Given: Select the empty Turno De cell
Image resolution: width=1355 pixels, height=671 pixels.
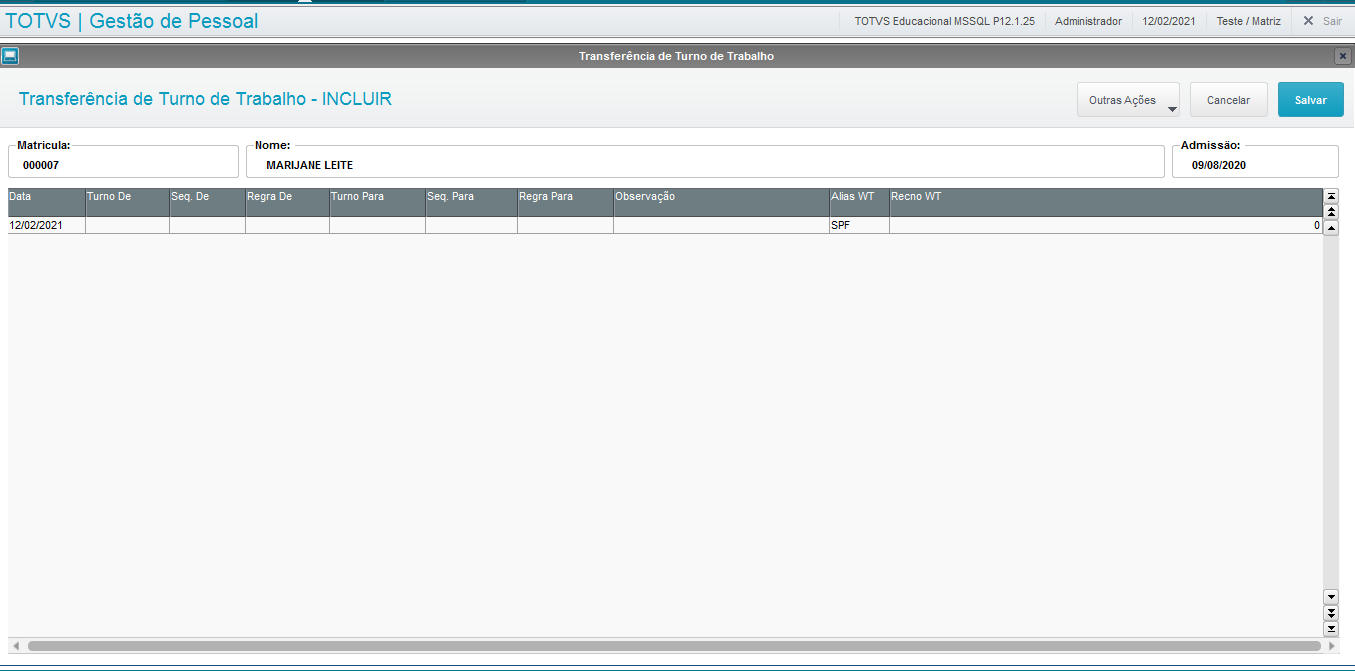Looking at the screenshot, I should coord(127,226).
